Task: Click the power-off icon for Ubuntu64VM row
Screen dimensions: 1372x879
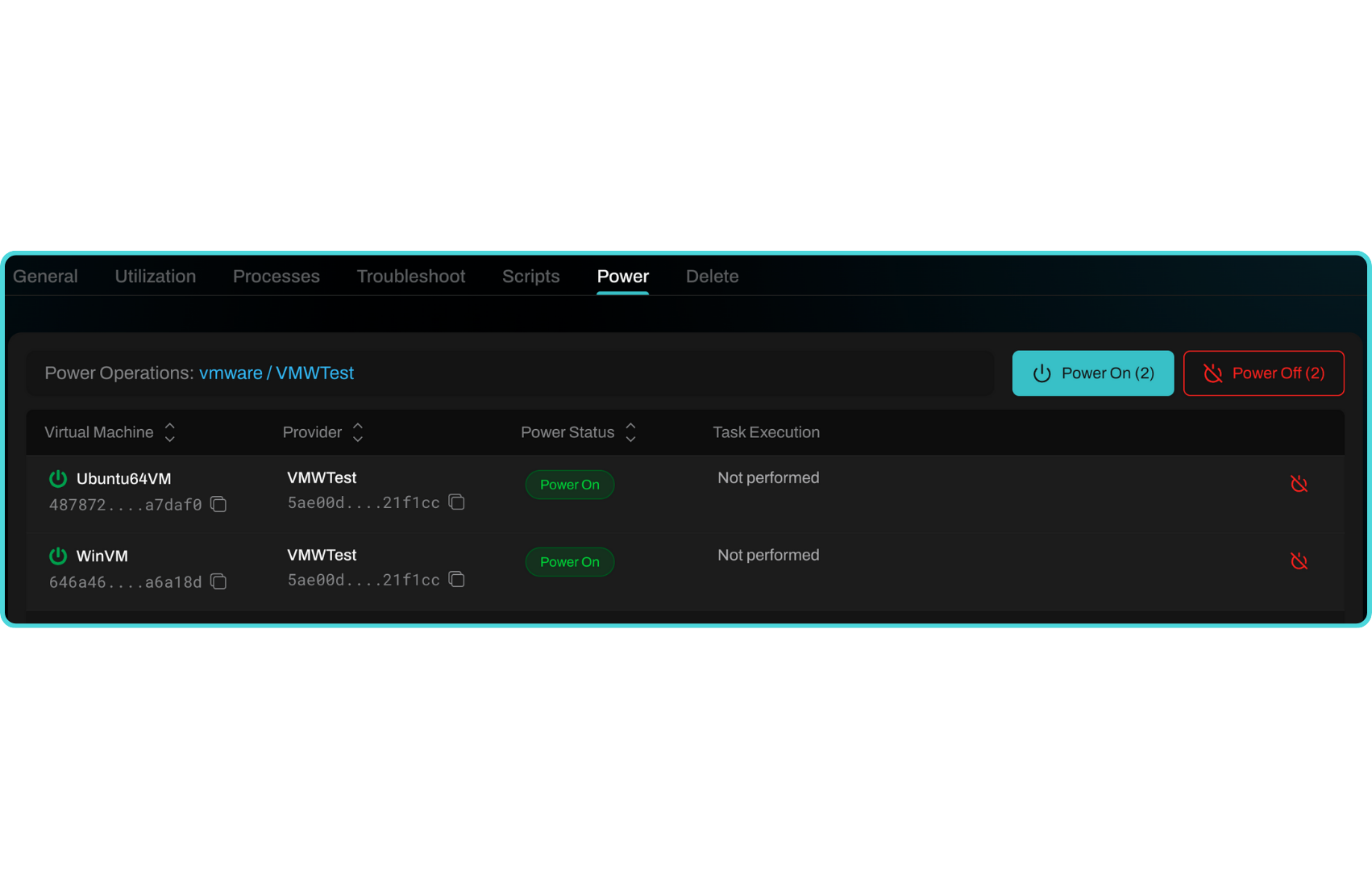Action: coord(1299,484)
